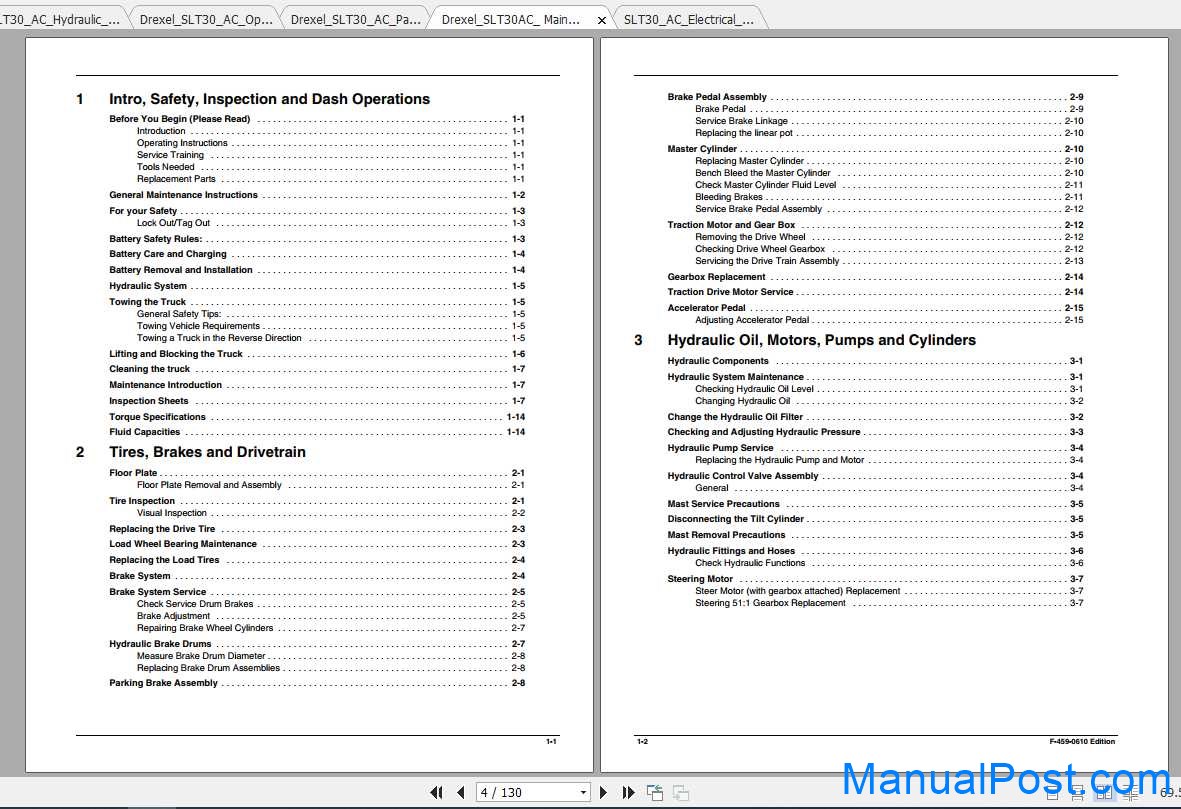The width and height of the screenshot is (1181, 809).
Task: Click the 'Replacing the Drive Tire' entry
Action: pos(317,529)
